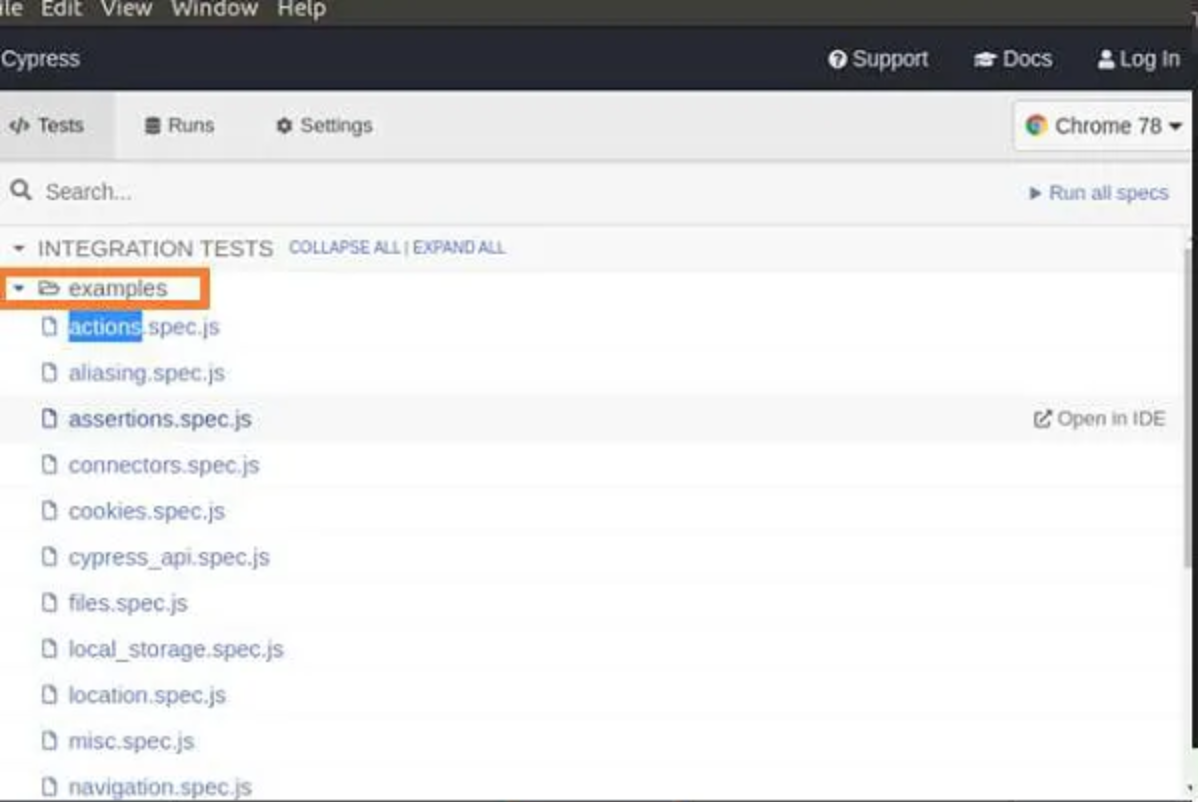The image size is (1198, 802).
Task: Click Run all specs
Action: 1099,192
